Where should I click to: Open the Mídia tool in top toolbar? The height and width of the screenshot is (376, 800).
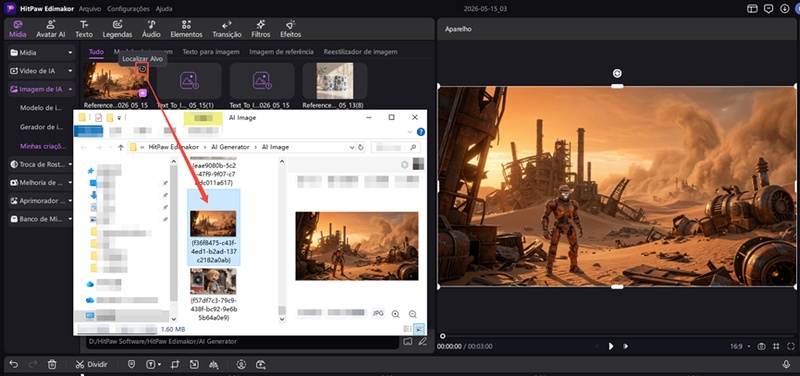click(x=17, y=29)
